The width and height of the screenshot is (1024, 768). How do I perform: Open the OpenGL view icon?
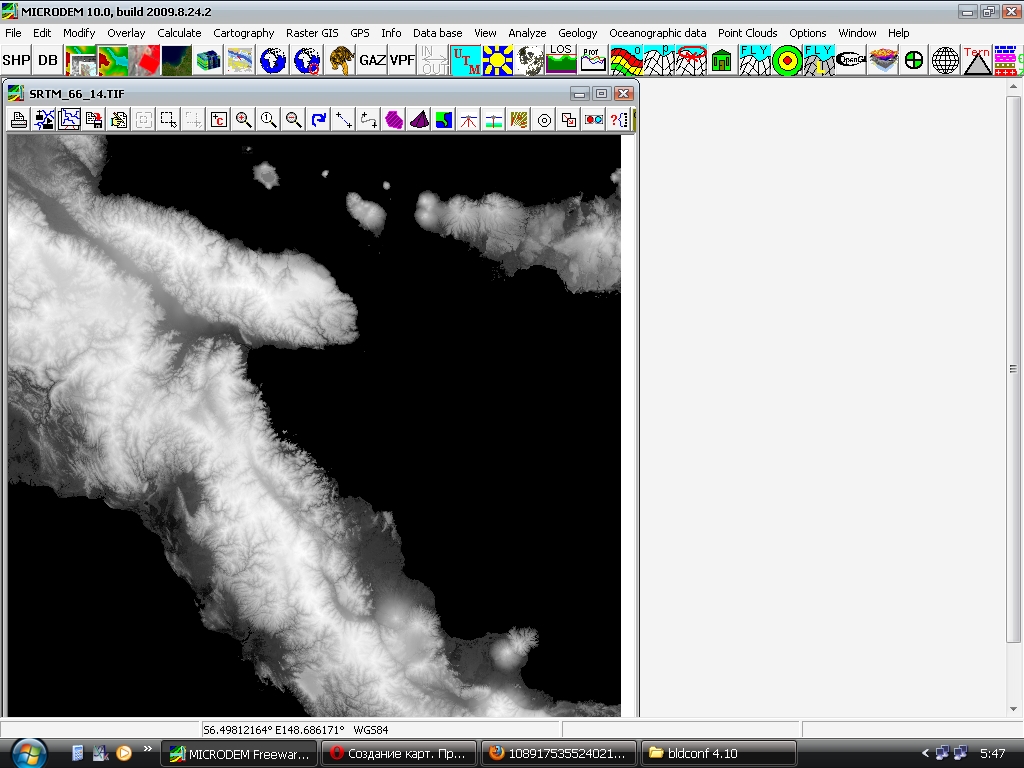pyautogui.click(x=851, y=60)
